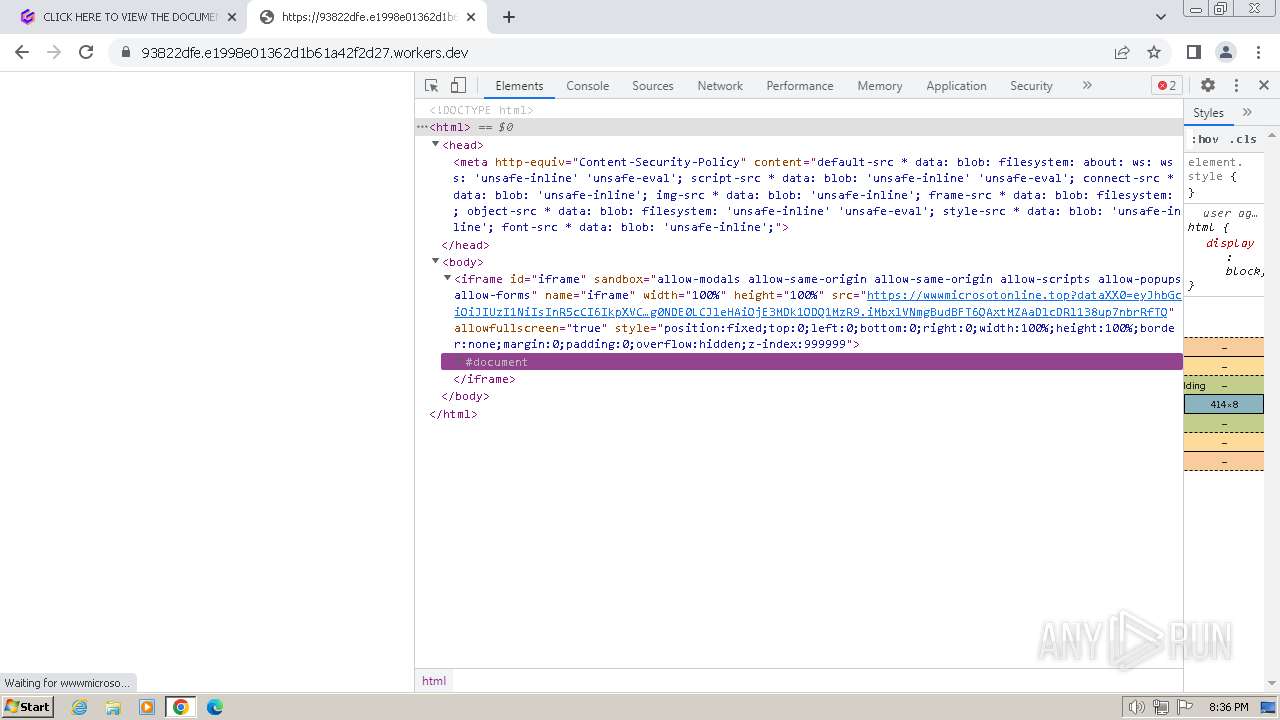Screen dimensions: 1280x720
Task: Click the html breadcrumb at the bottom
Action: (434, 681)
